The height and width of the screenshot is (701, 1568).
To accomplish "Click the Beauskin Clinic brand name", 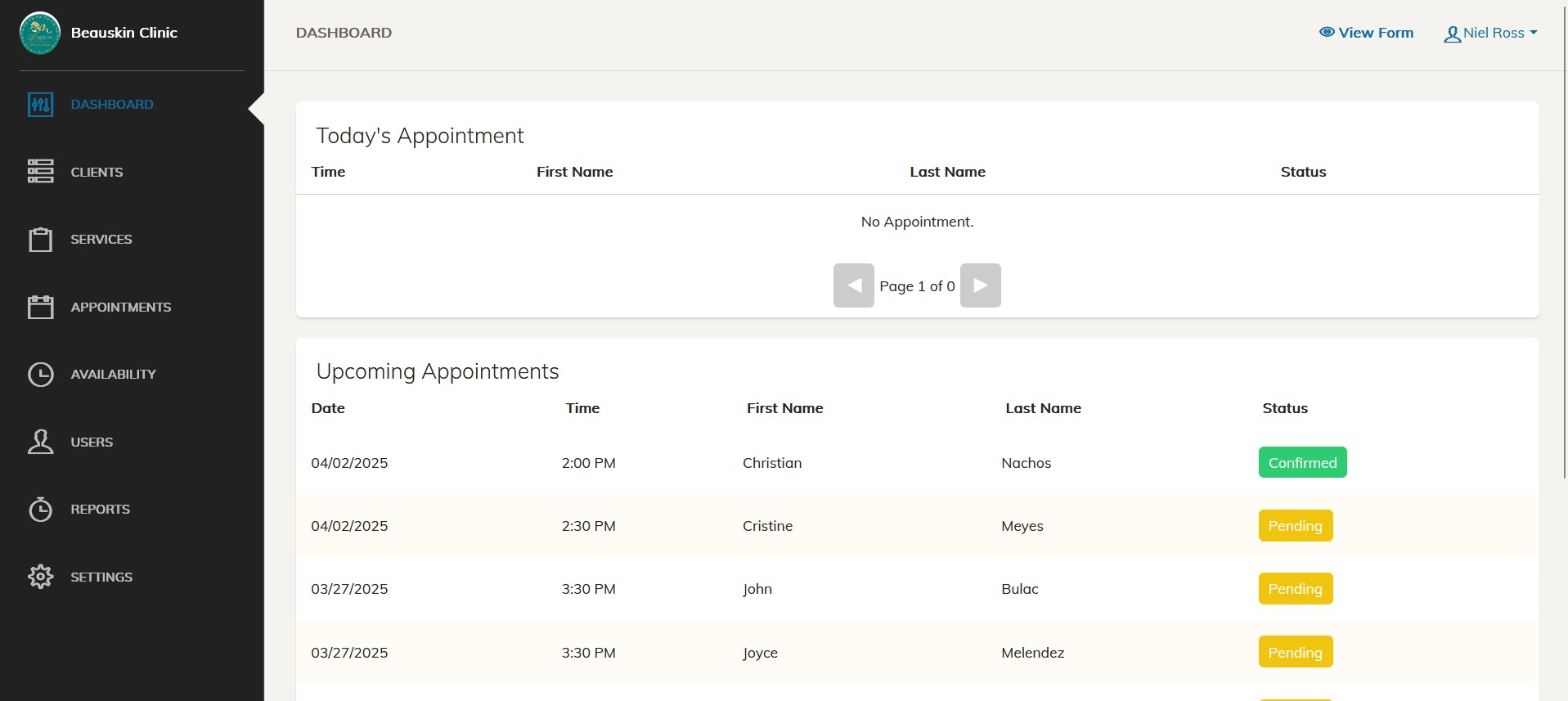I will coord(124,33).
